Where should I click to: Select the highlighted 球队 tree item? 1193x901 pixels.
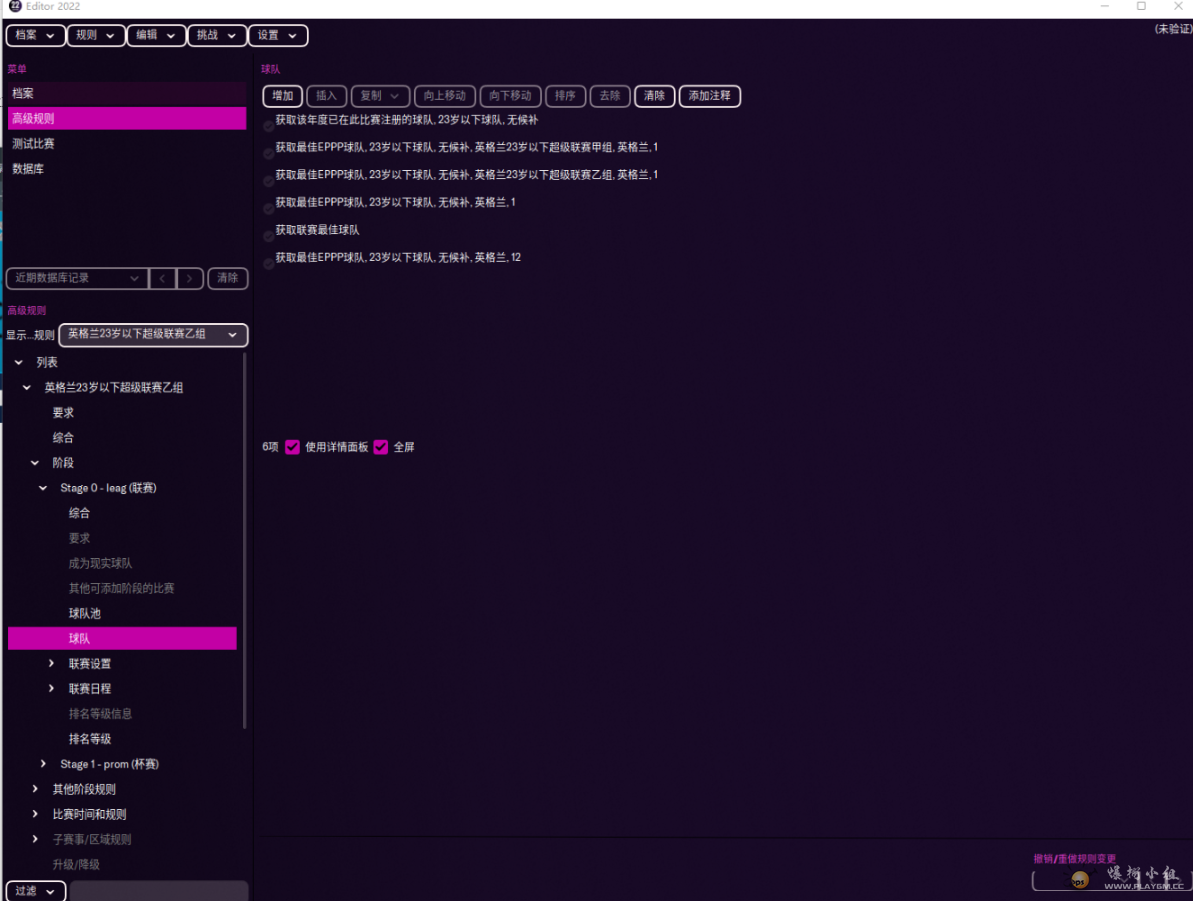click(122, 639)
